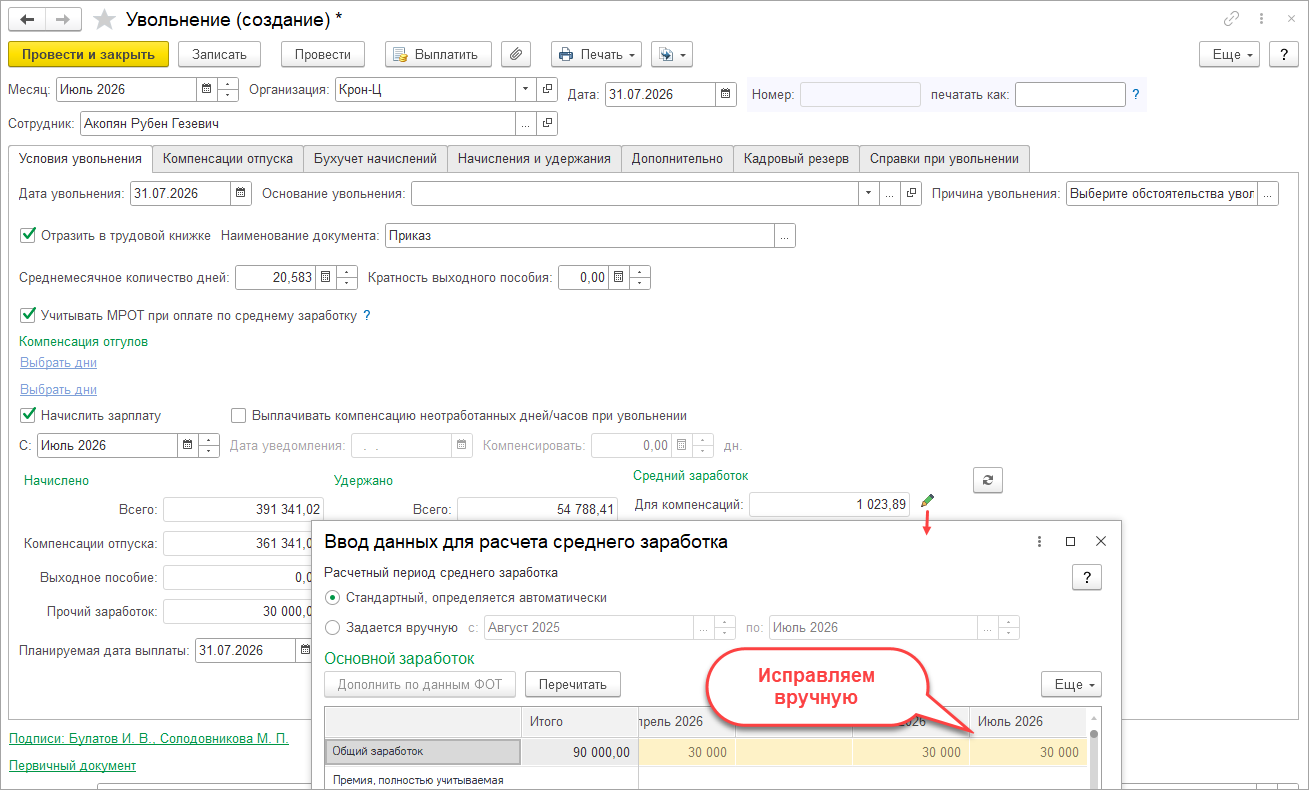Select the Июль 2026 cell 30 000

pos(1028,753)
